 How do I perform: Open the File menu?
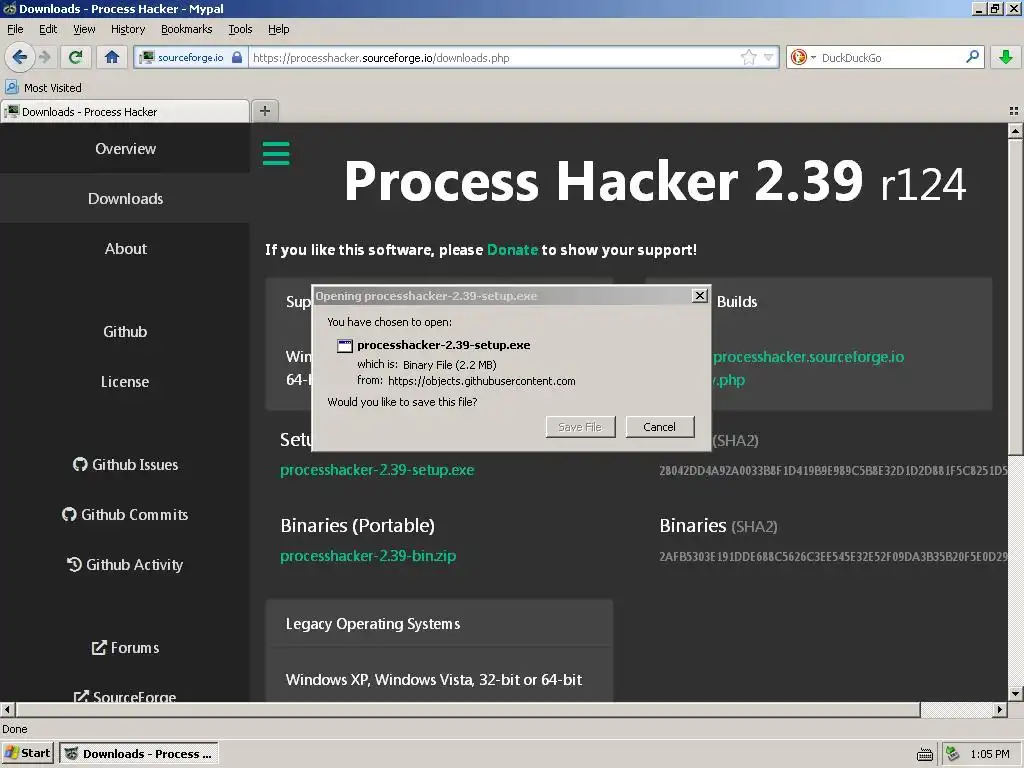point(15,29)
